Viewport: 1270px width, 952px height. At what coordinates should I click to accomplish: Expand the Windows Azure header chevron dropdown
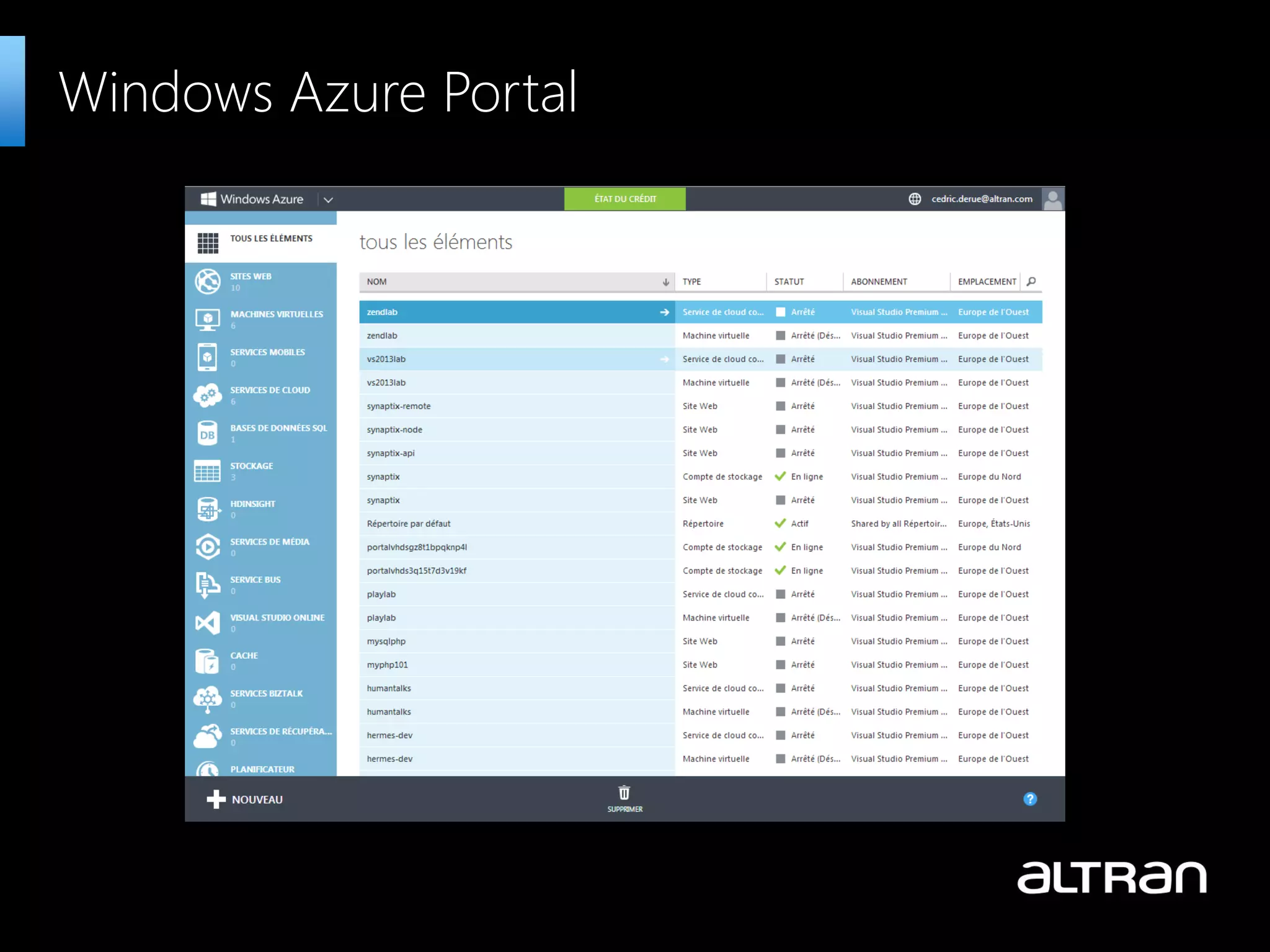(x=329, y=200)
